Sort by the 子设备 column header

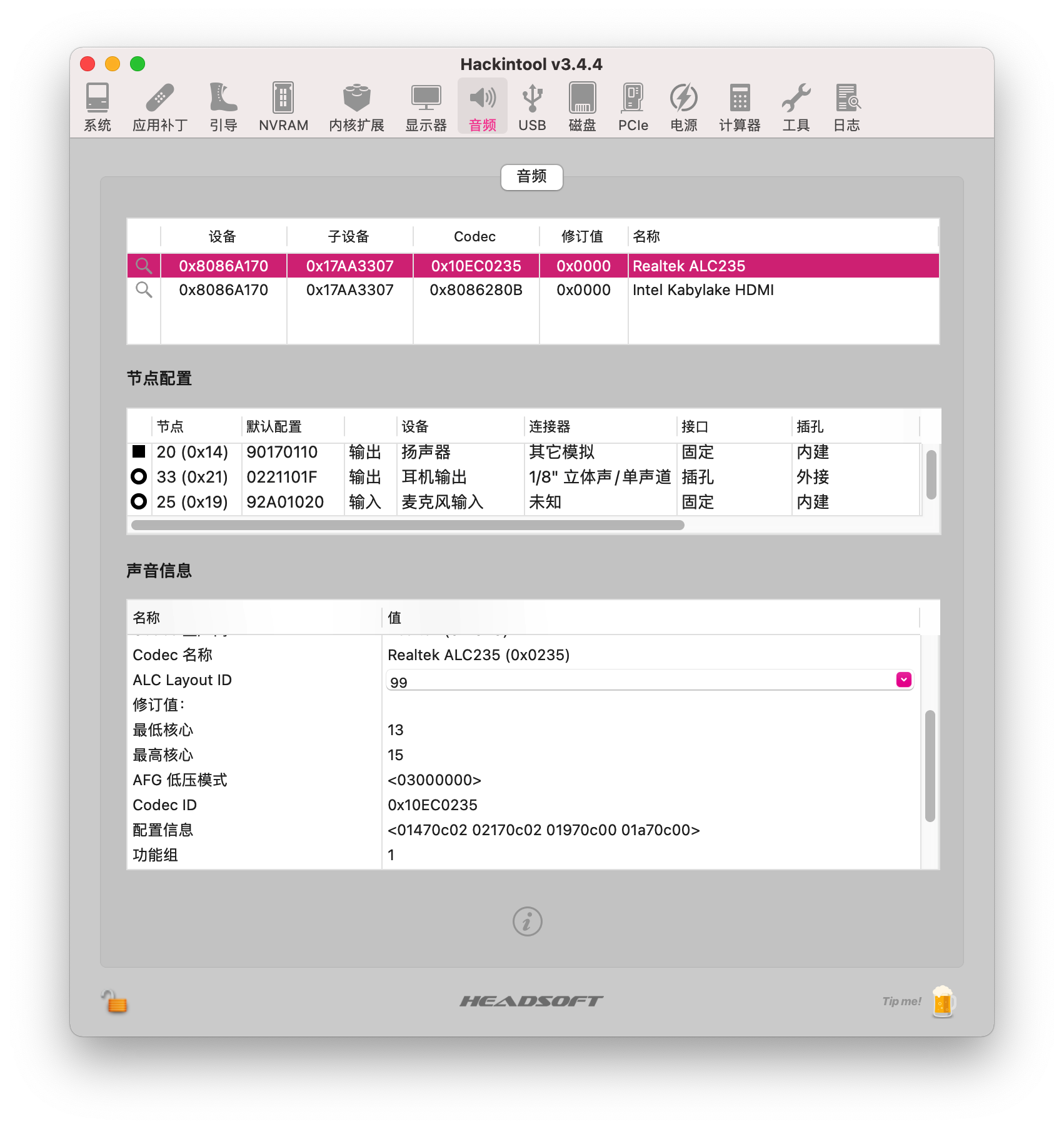[x=349, y=236]
